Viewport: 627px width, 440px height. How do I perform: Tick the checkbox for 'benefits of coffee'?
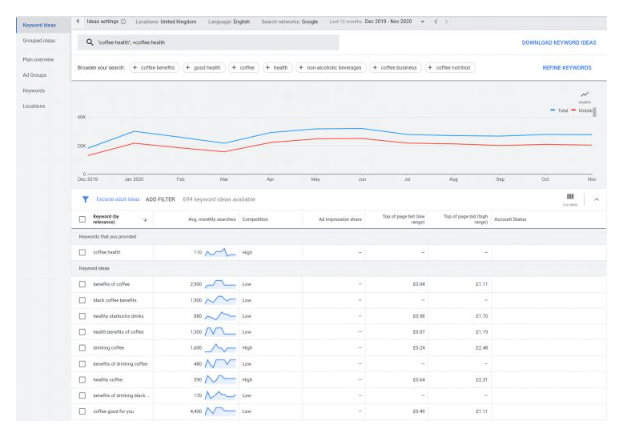coord(82,285)
